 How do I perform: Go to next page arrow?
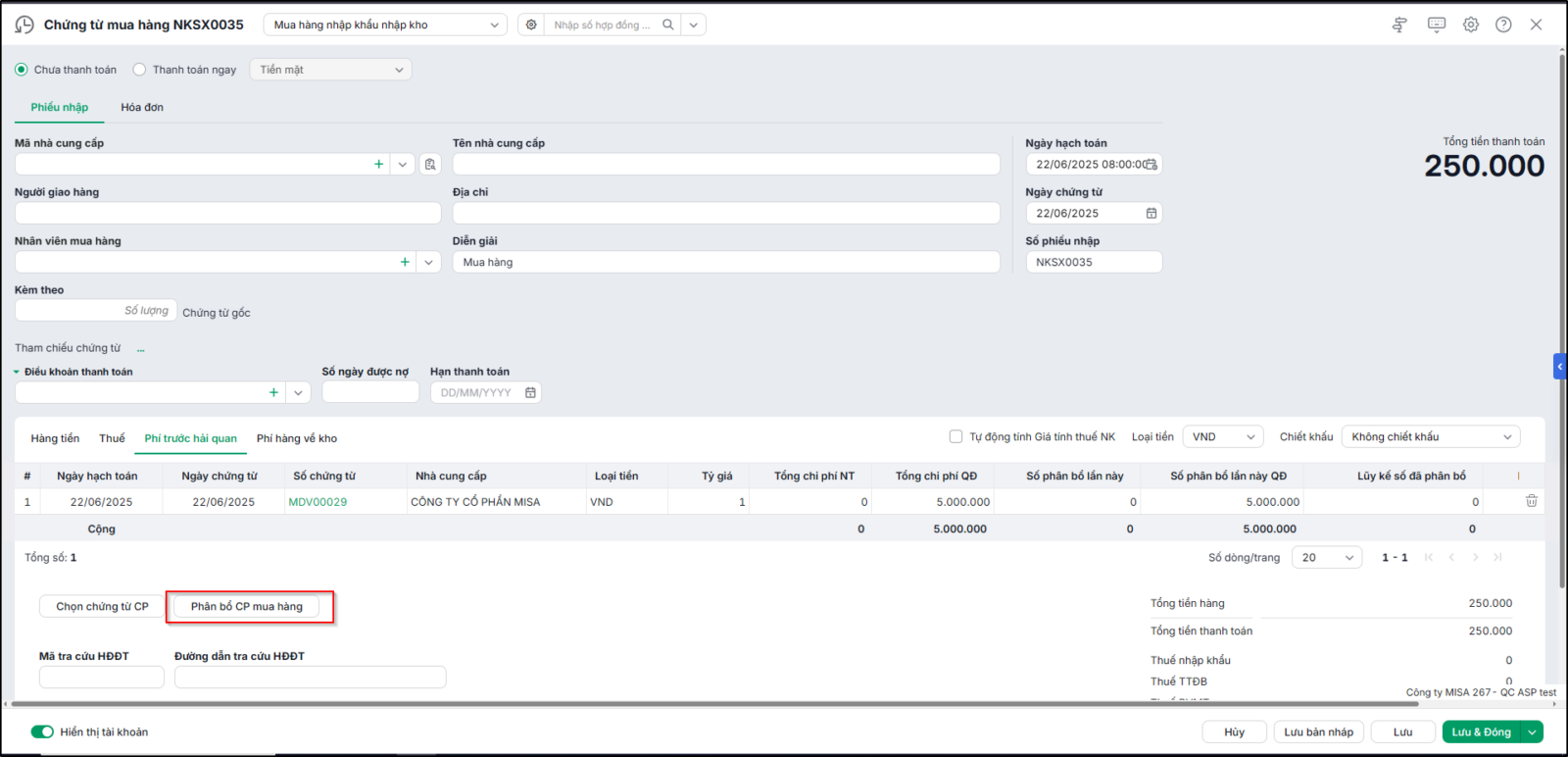point(1475,557)
